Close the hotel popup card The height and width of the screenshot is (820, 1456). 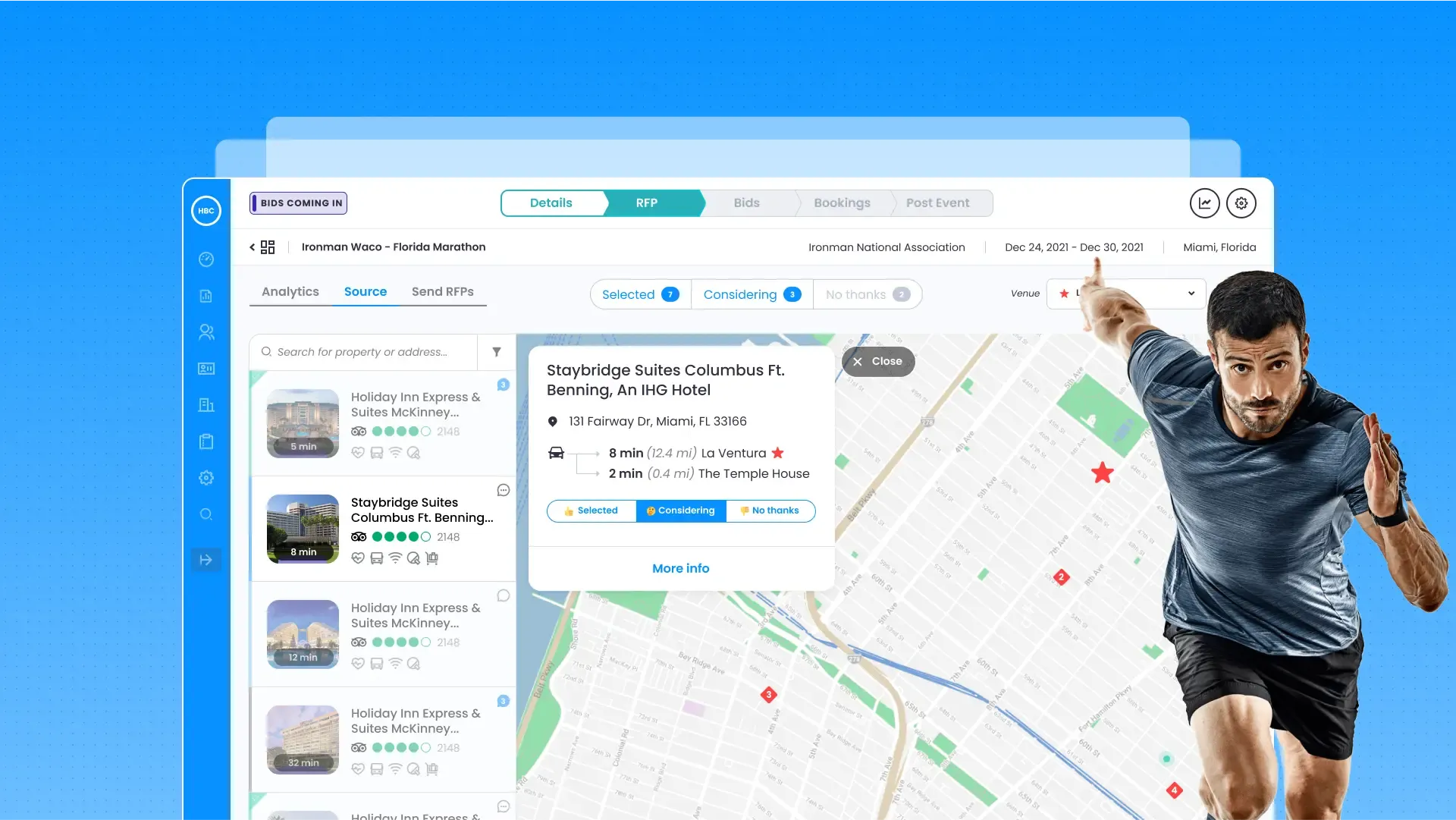click(x=878, y=362)
